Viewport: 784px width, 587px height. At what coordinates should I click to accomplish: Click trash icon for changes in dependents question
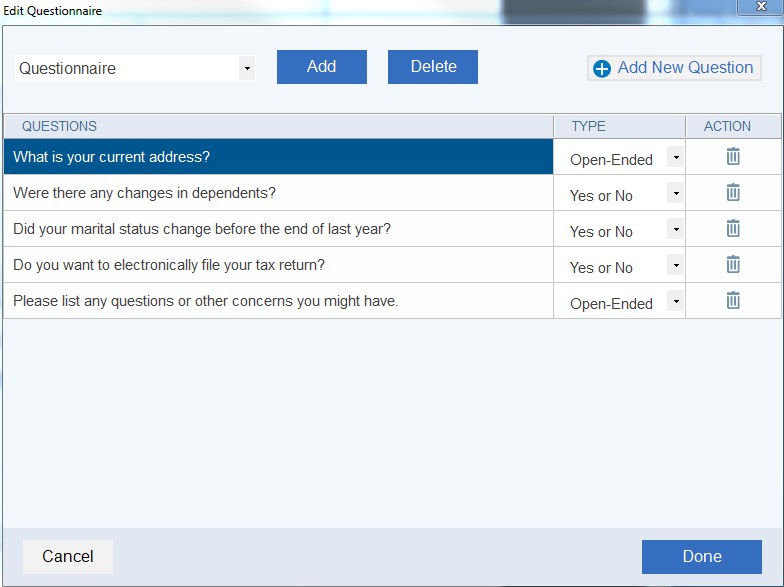pos(732,192)
